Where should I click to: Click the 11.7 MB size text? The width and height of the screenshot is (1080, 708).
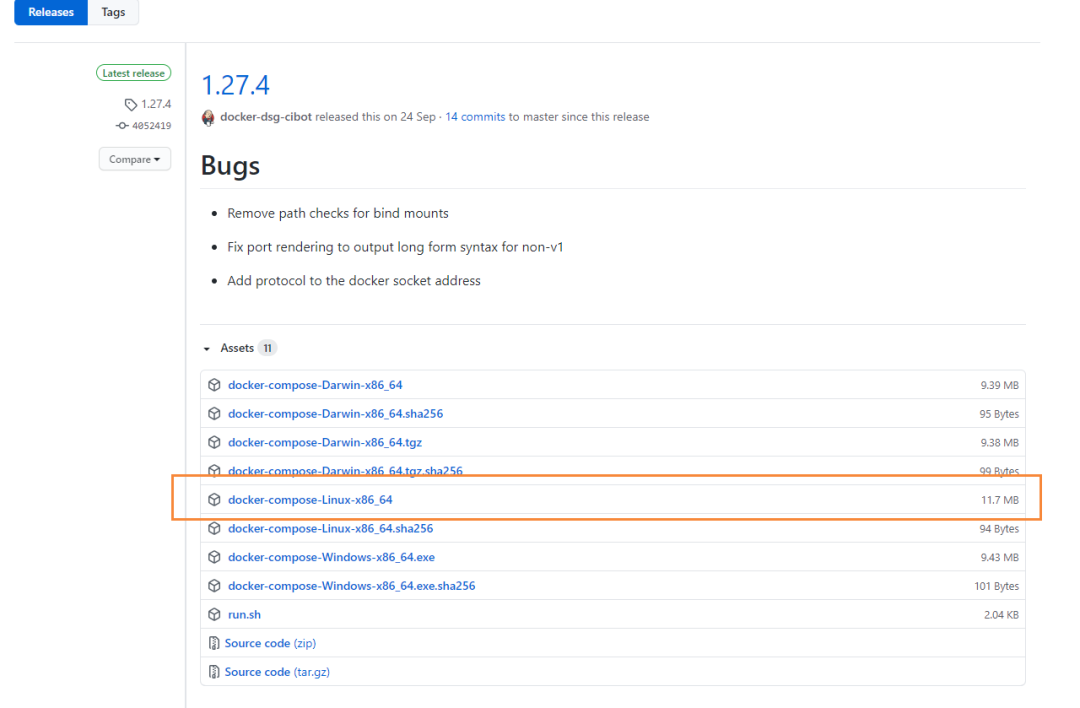tap(1000, 500)
